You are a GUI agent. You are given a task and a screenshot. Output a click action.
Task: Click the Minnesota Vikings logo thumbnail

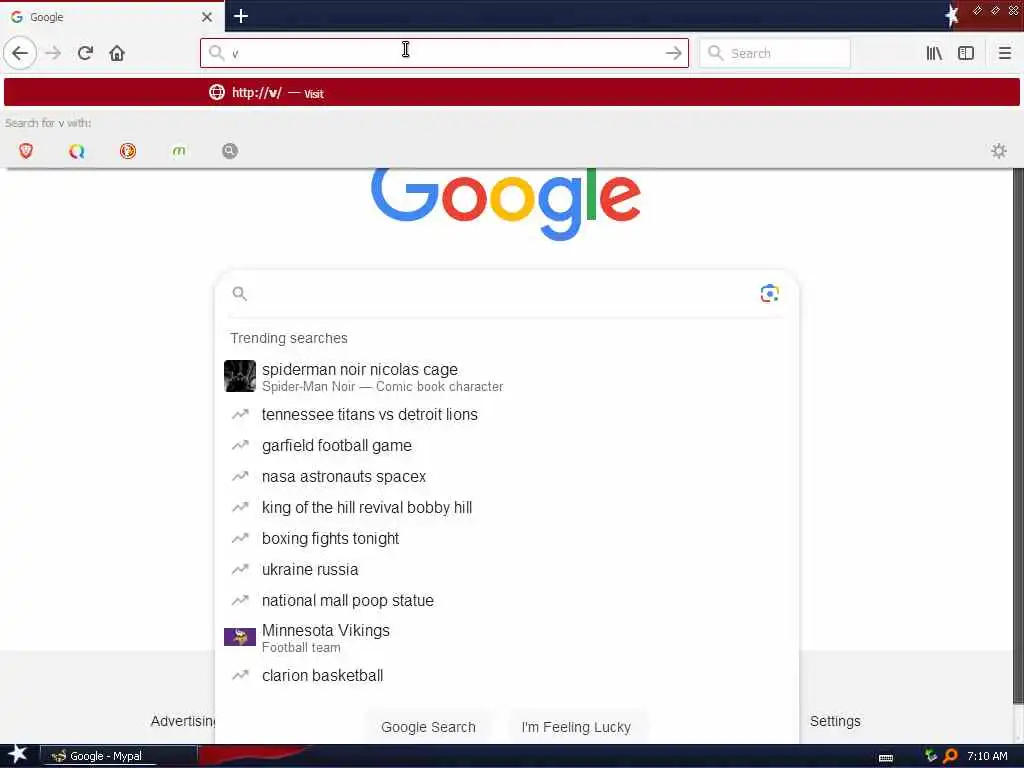click(240, 637)
